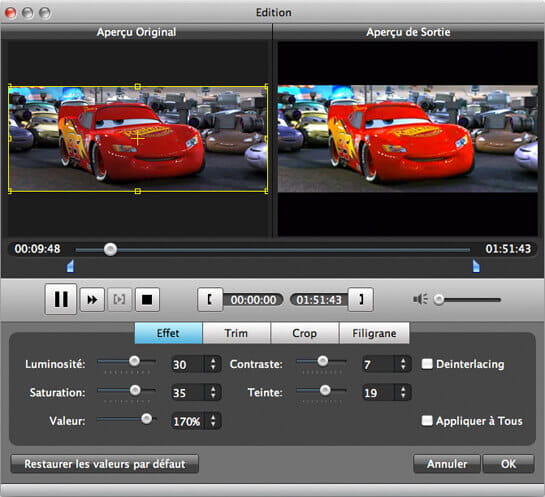The width and height of the screenshot is (545, 497).
Task: Check the Appliquer à Tous checkbox
Action: [427, 421]
